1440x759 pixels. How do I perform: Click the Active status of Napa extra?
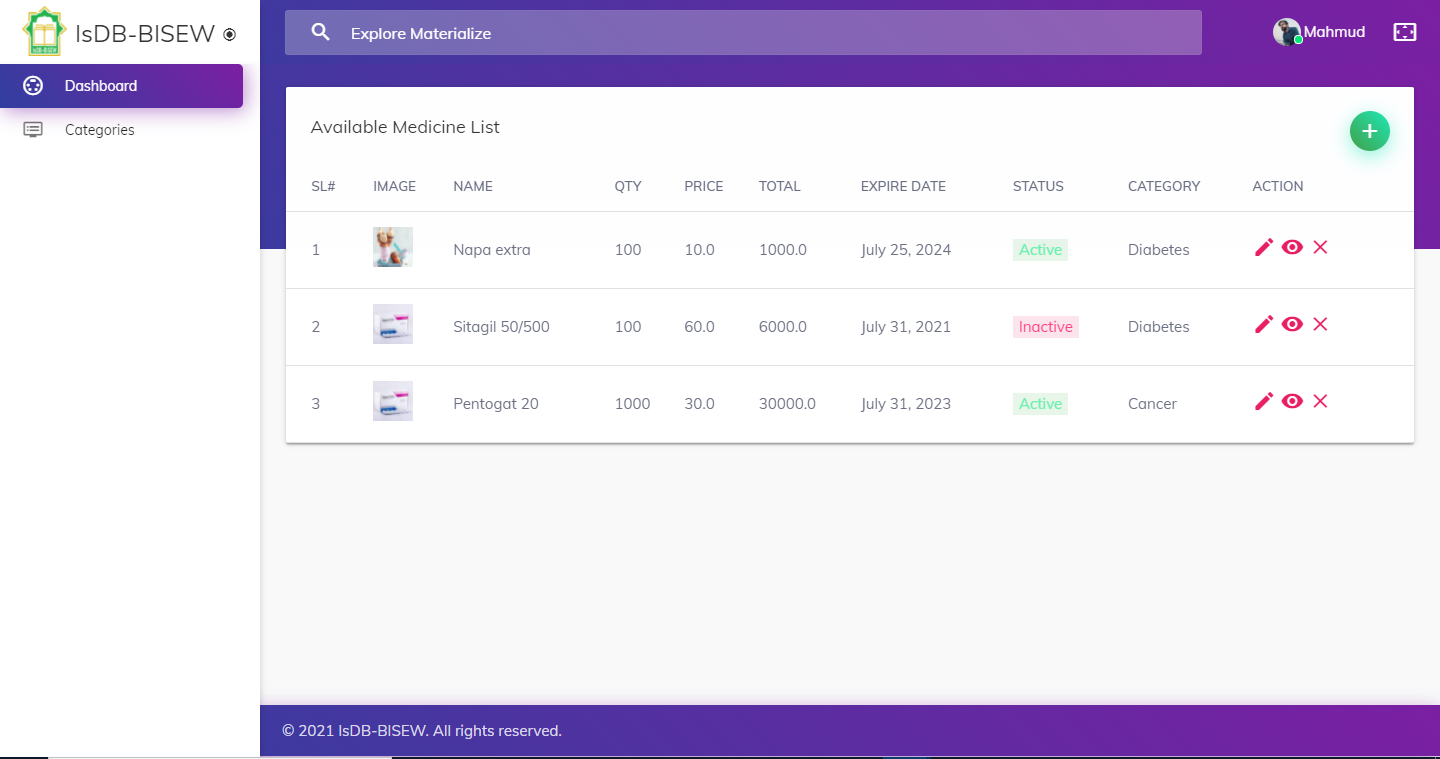click(1040, 250)
